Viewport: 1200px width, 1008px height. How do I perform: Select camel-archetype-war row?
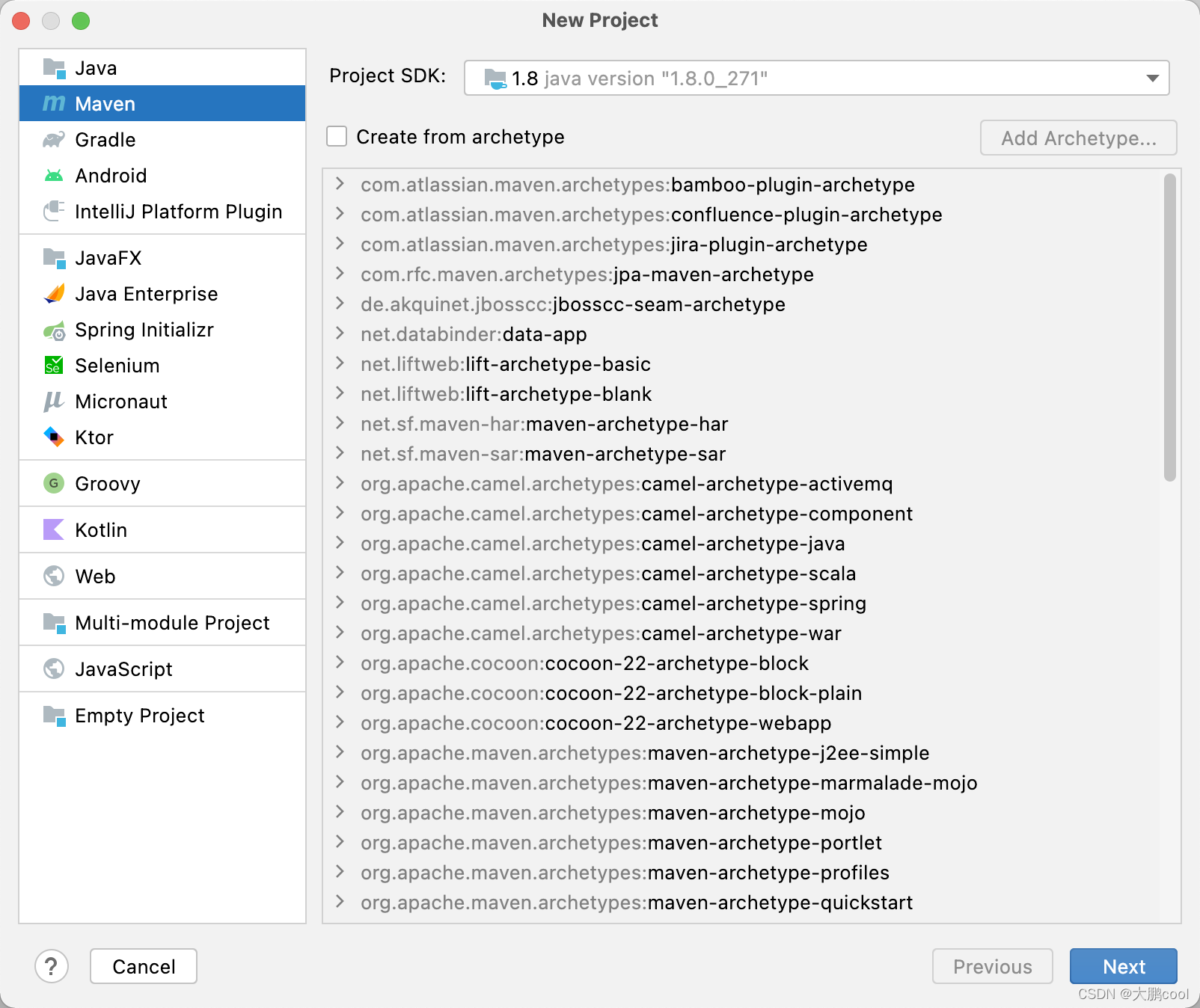741,633
